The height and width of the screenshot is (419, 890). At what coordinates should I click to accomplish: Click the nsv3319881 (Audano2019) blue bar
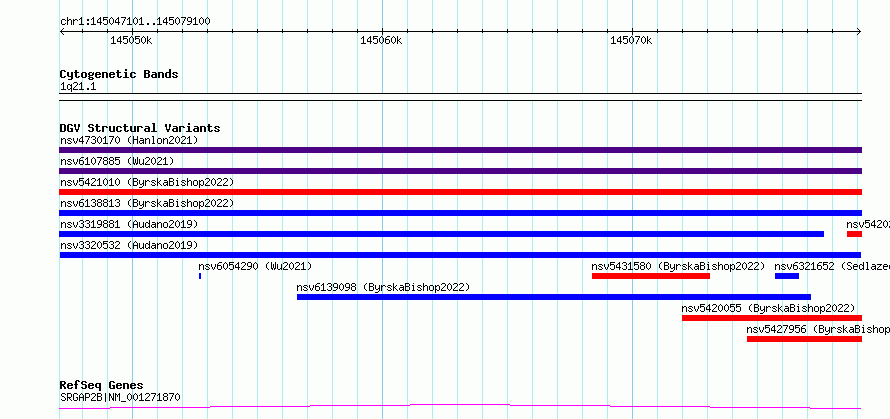[442, 234]
